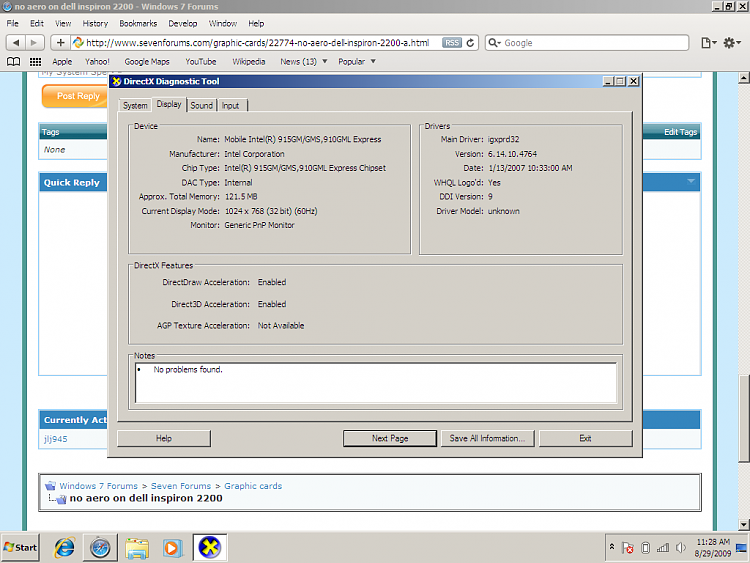
Task: Add bookmark with the plus button
Action: [60, 43]
